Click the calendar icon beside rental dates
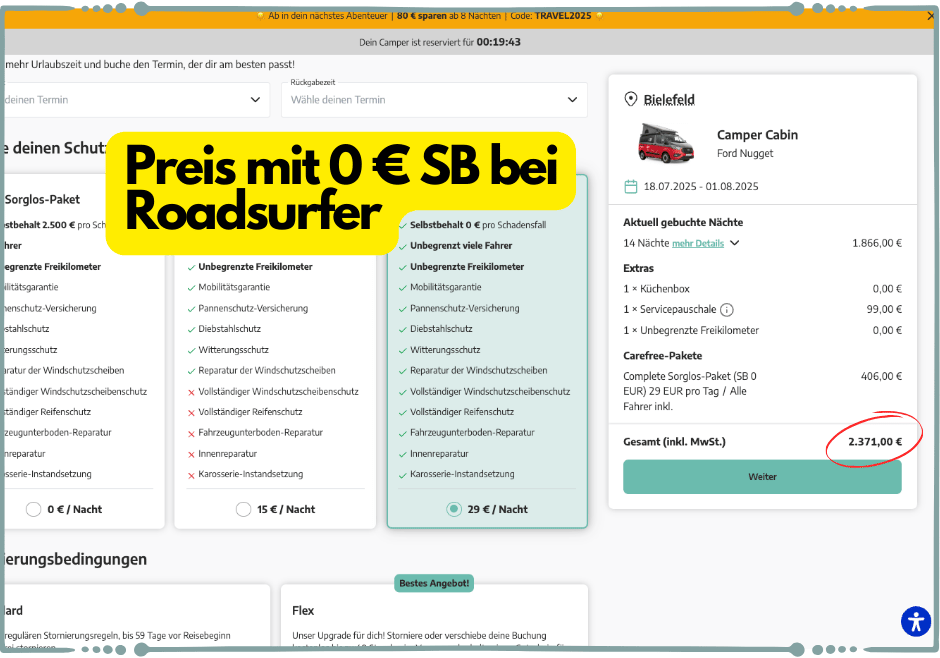This screenshot has width=940, height=658. [x=631, y=186]
